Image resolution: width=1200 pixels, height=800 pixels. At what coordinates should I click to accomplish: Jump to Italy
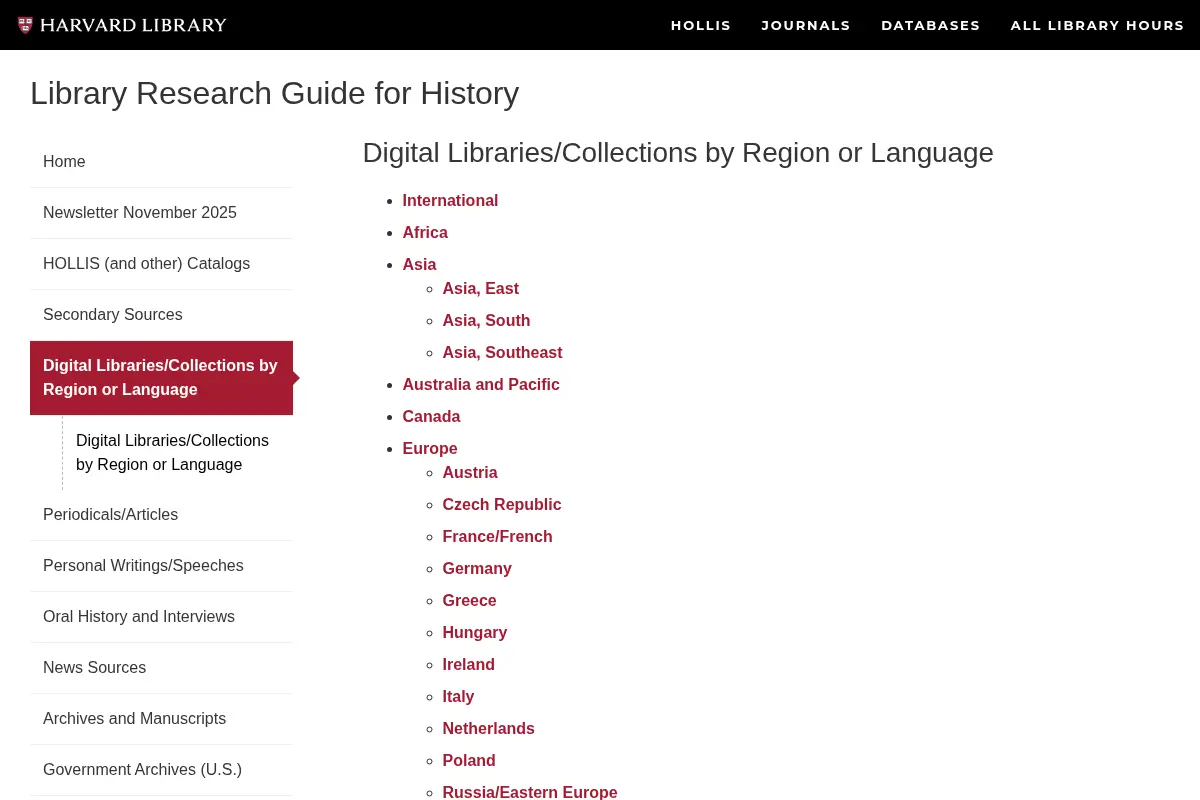click(458, 697)
